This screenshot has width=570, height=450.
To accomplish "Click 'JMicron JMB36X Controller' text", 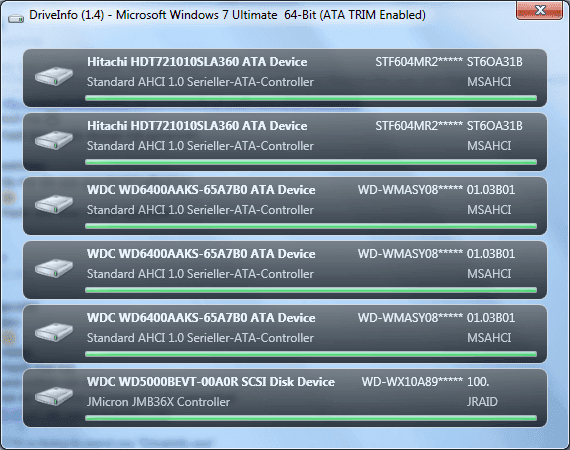I will click(x=158, y=402).
